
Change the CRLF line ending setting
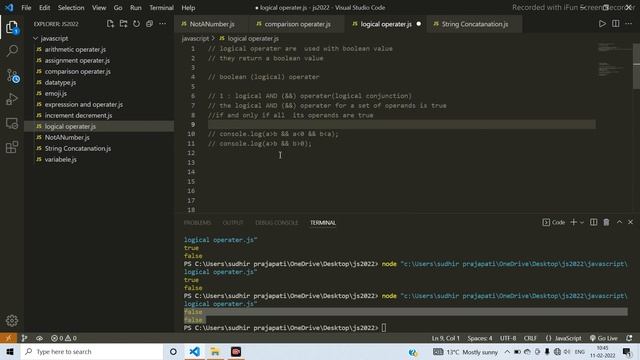530,338
